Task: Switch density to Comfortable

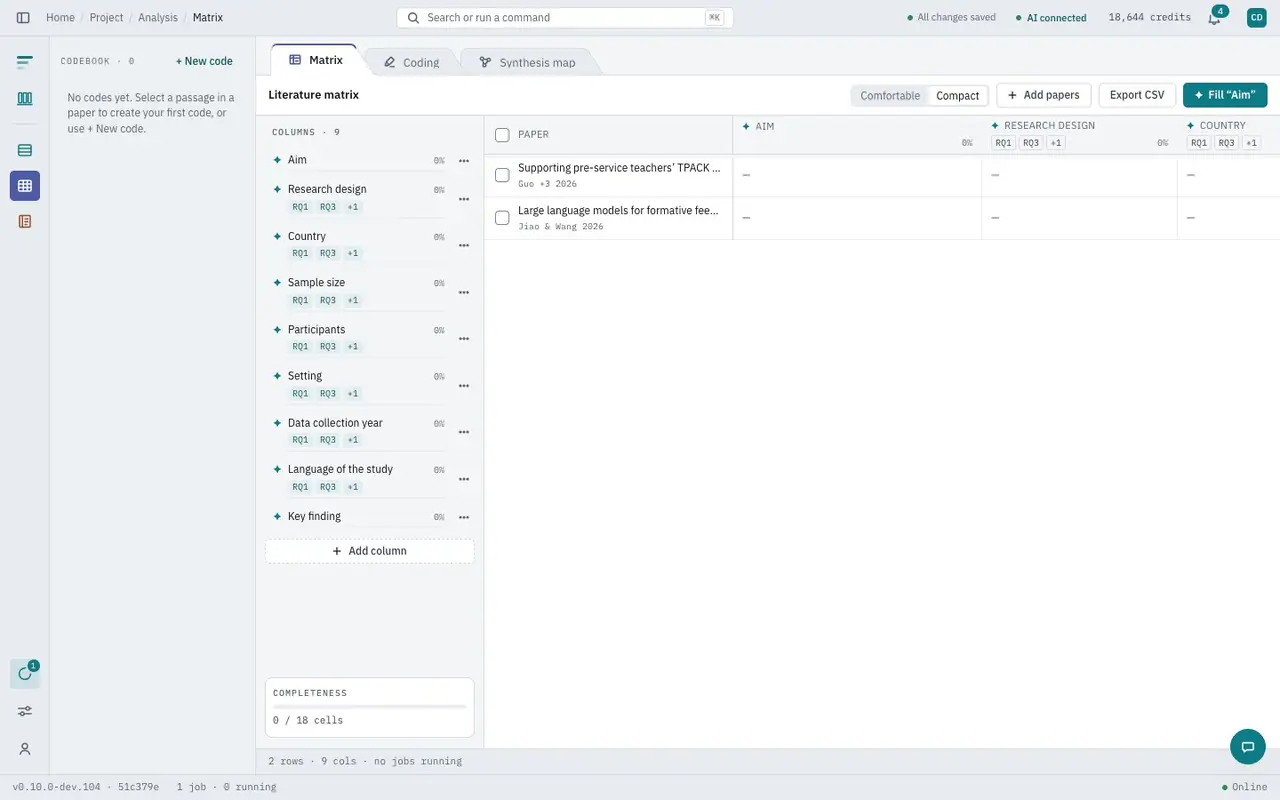Action: (x=890, y=96)
